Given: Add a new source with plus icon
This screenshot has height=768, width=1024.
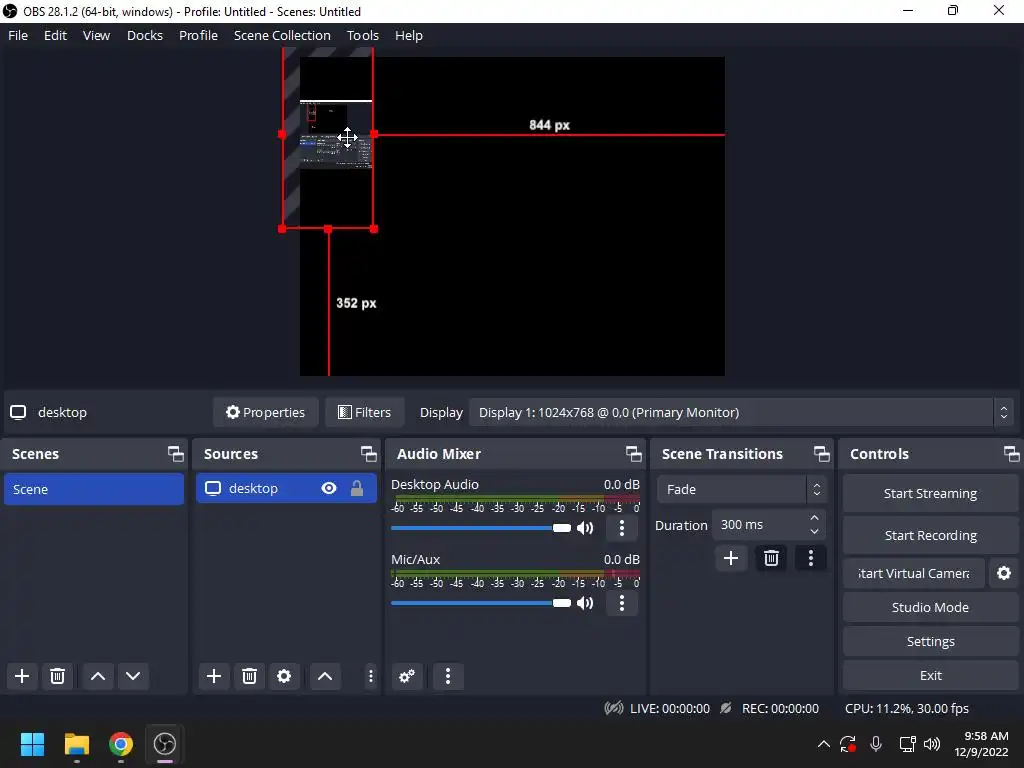Looking at the screenshot, I should tap(214, 676).
